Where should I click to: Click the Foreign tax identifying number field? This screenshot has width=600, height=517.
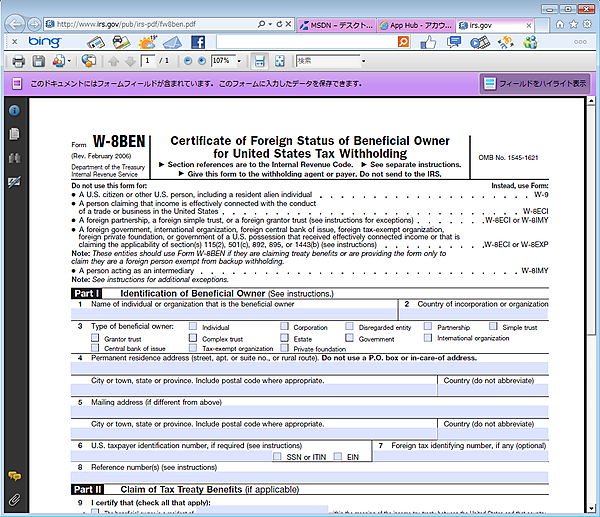[x=461, y=455]
